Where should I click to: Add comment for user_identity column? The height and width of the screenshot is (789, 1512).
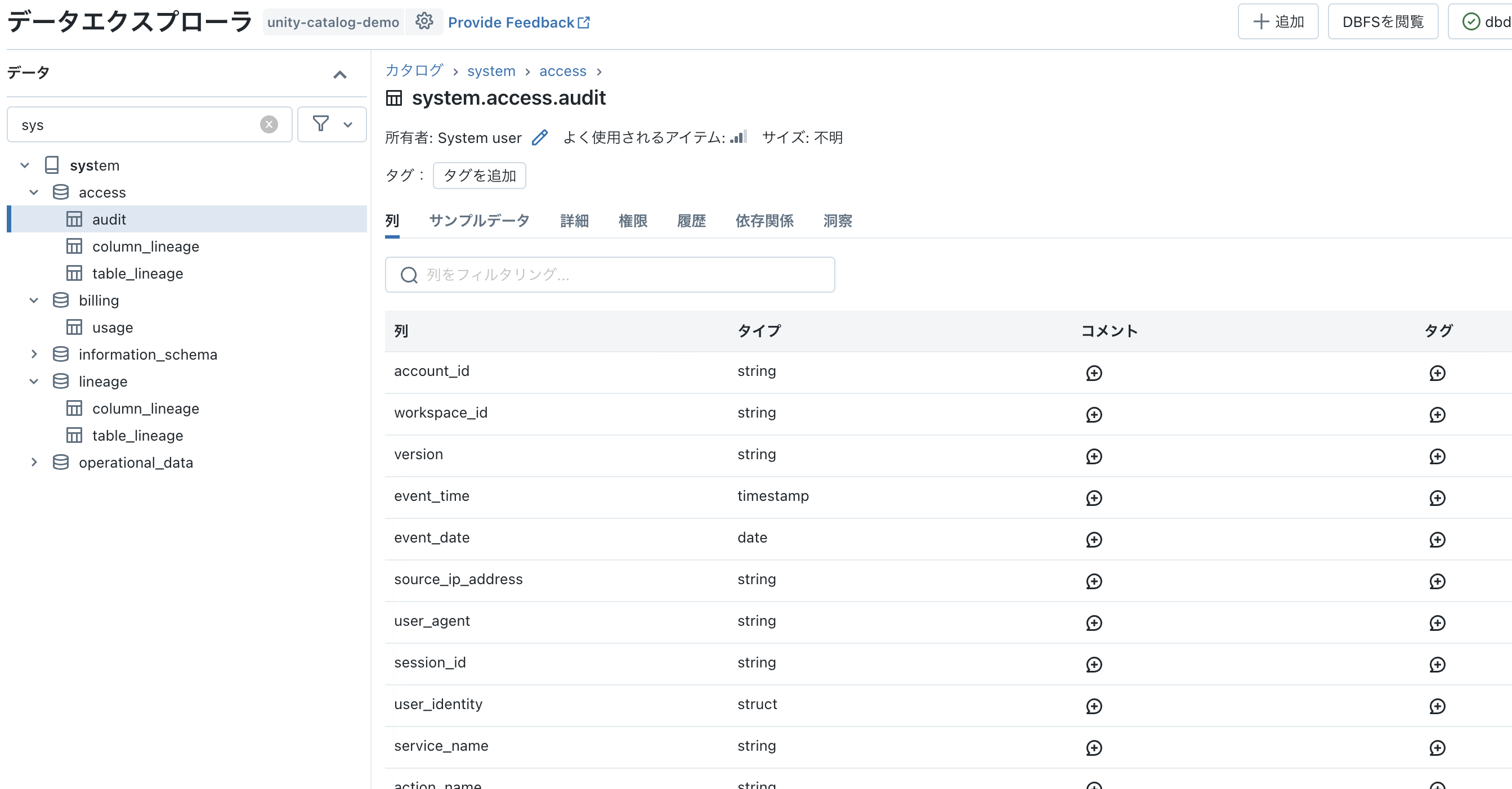click(x=1094, y=706)
